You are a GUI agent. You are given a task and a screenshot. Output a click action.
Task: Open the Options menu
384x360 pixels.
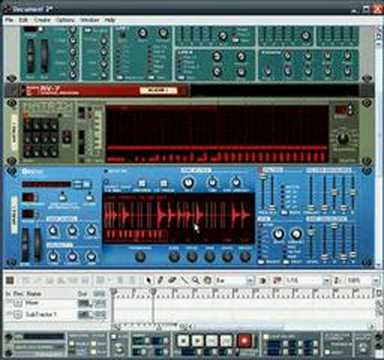click(x=65, y=20)
